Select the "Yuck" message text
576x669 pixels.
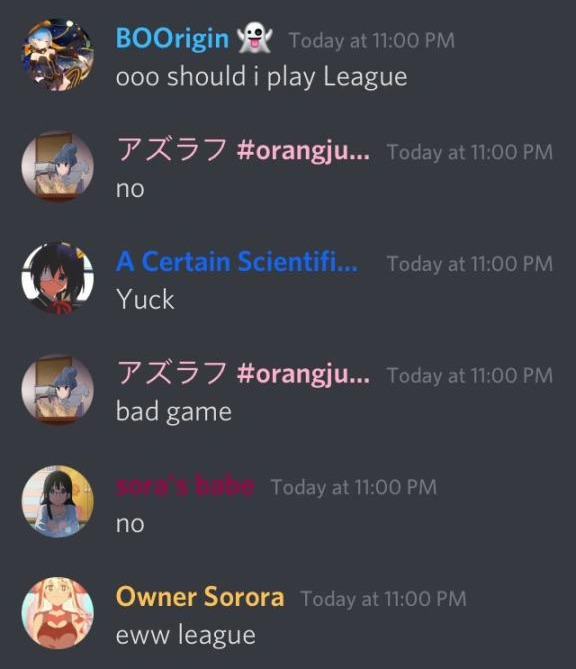[145, 300]
